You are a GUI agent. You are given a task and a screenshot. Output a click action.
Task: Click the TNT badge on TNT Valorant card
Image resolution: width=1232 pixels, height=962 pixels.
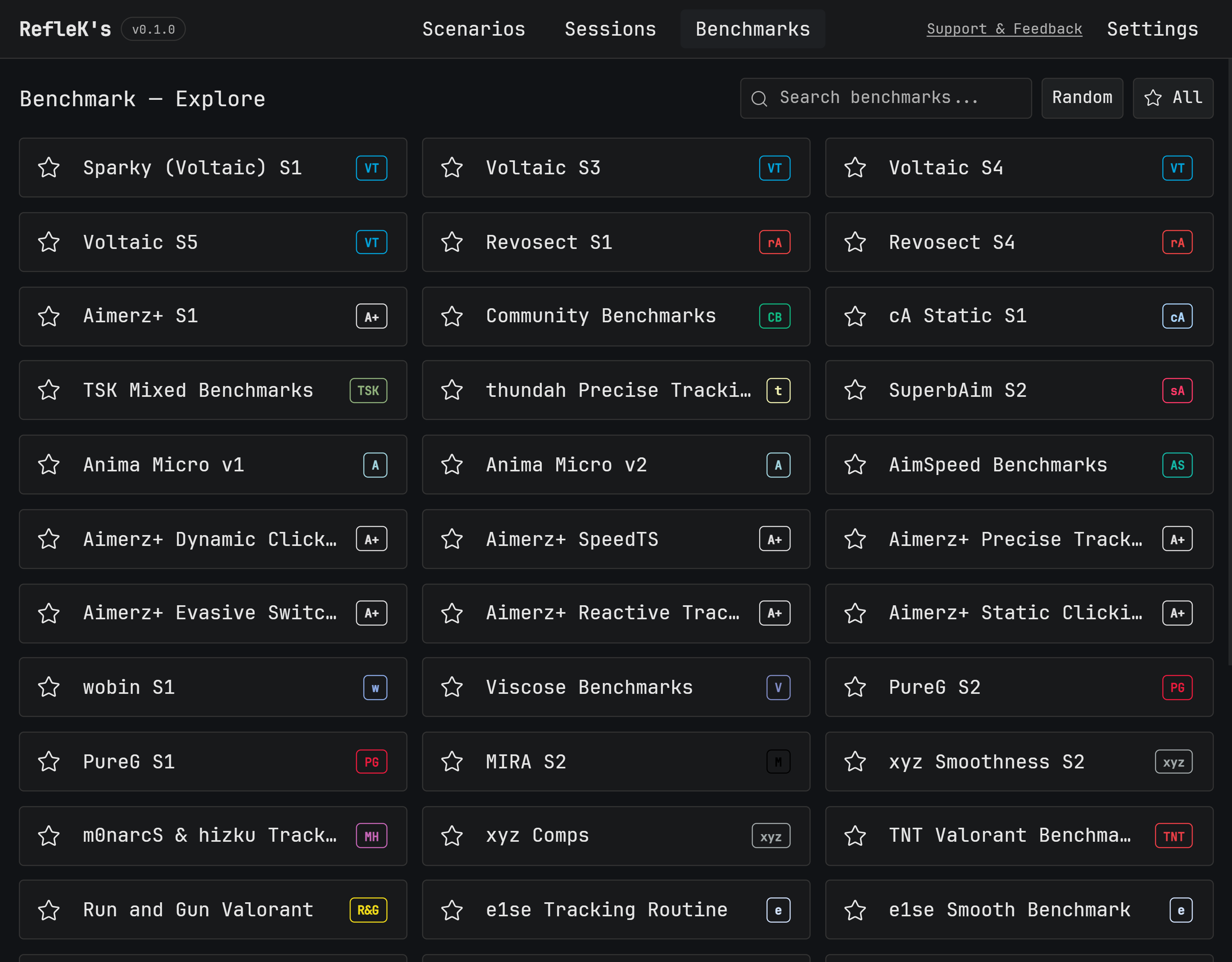tap(1173, 836)
